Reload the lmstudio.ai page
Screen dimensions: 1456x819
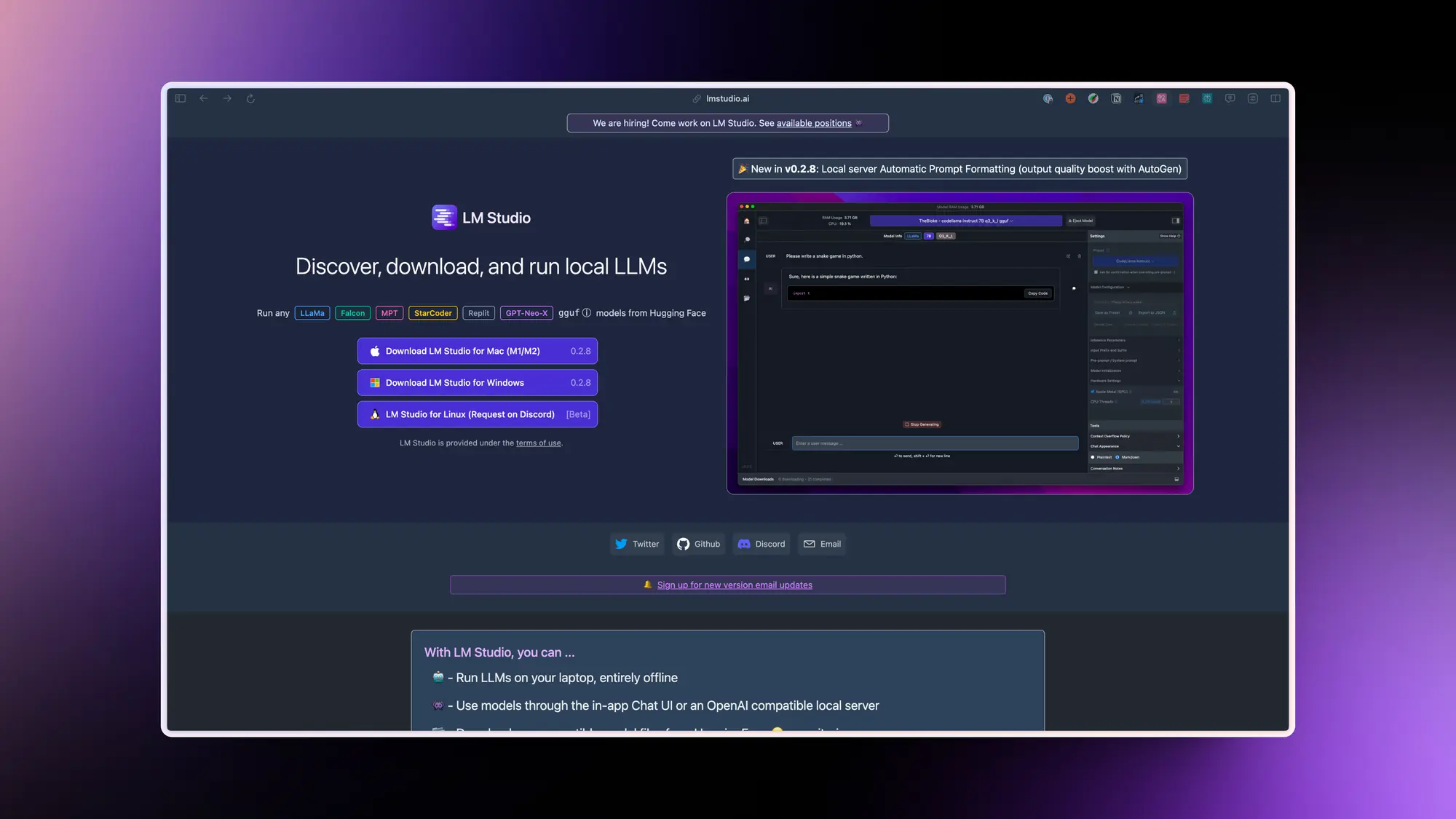click(x=250, y=98)
